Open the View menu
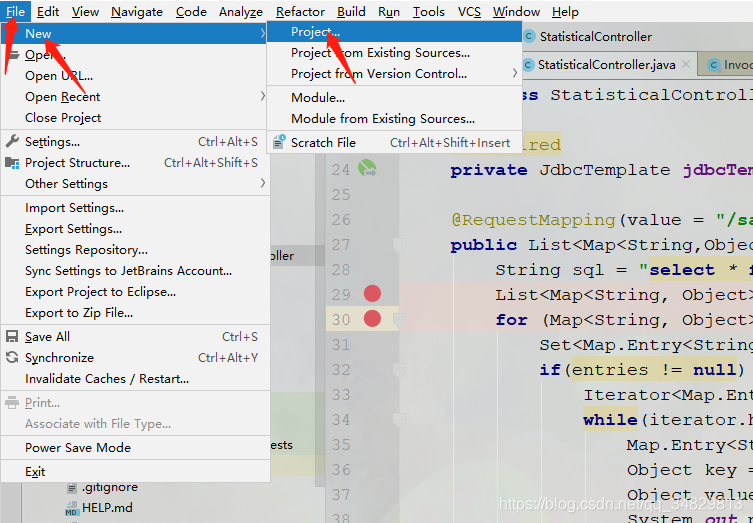This screenshot has width=753, height=523. point(85,12)
